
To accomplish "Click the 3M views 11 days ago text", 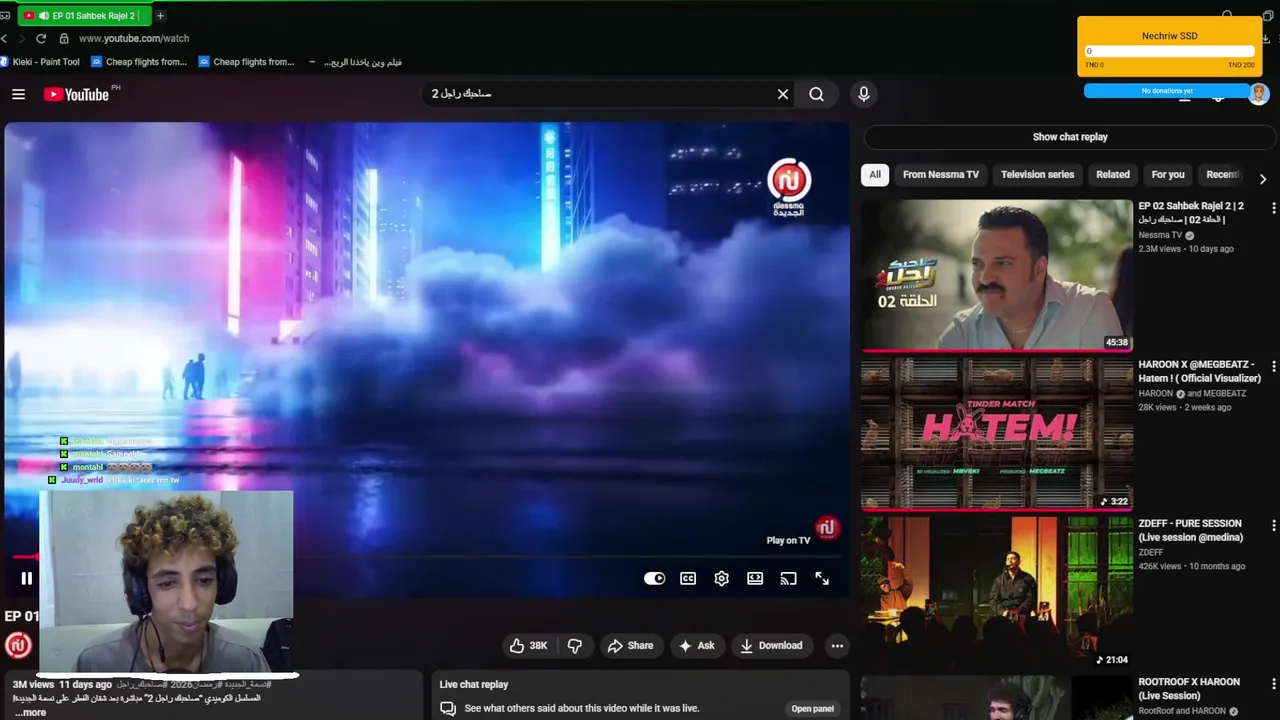I will tap(62, 685).
